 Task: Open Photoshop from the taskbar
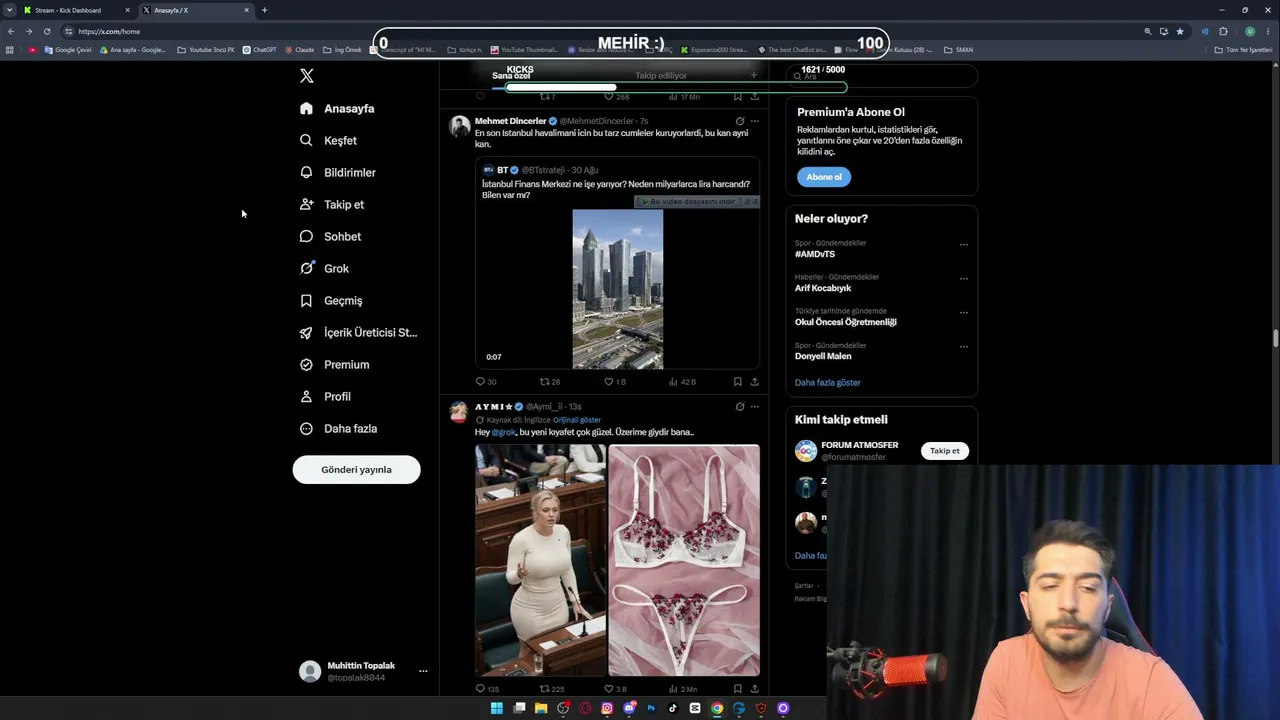click(x=651, y=708)
